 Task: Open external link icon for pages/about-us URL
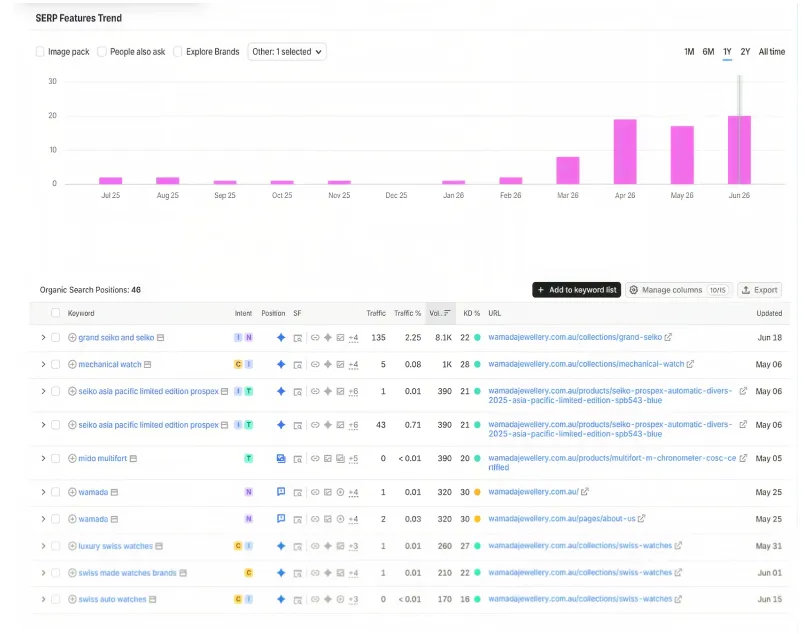coord(642,518)
